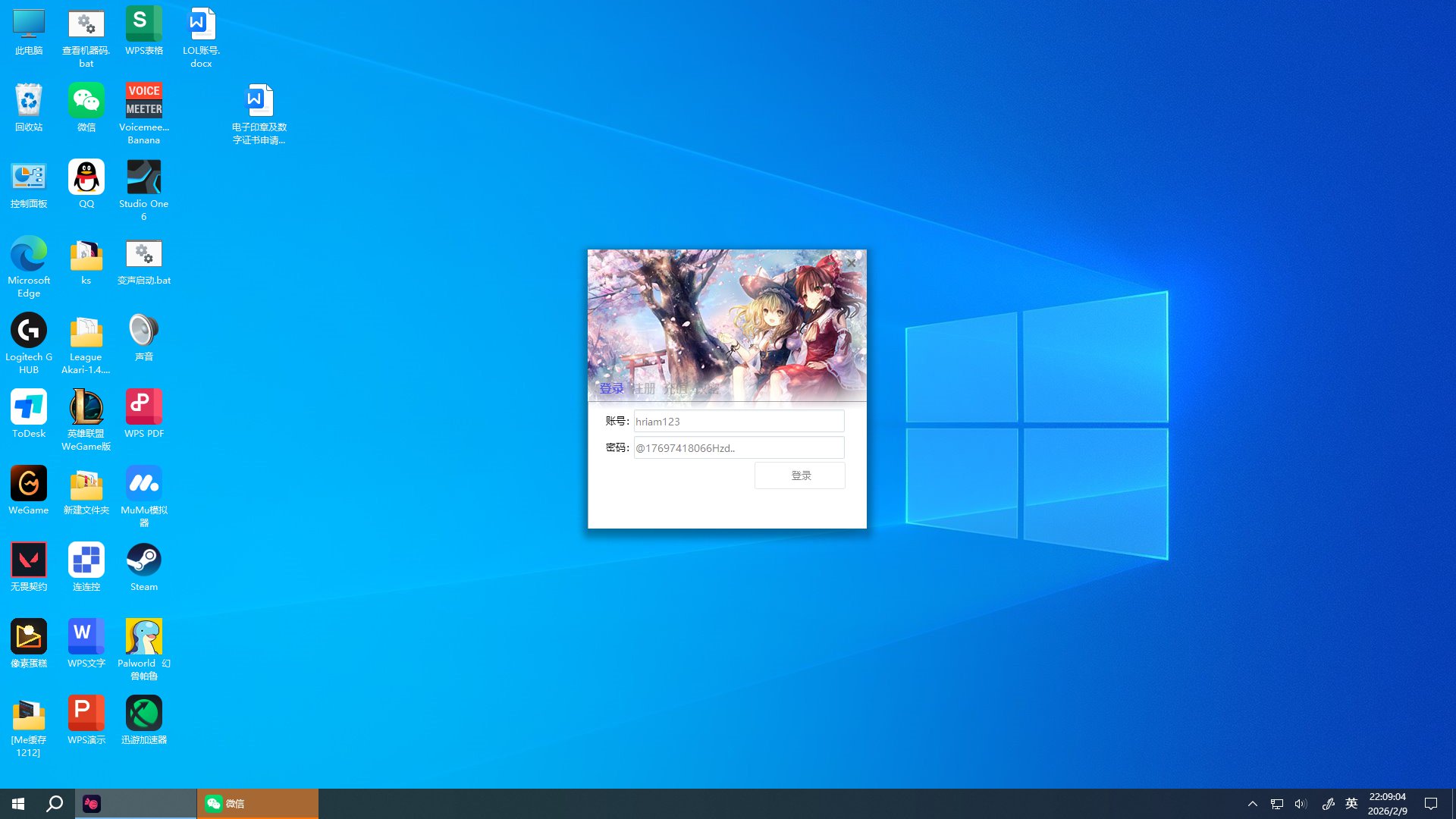Image resolution: width=1456 pixels, height=819 pixels.
Task: Click the 账号 account input field
Action: (738, 421)
